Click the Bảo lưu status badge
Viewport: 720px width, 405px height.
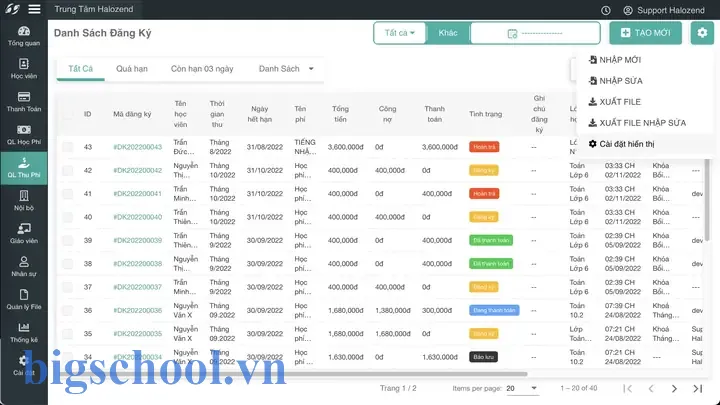[484, 357]
